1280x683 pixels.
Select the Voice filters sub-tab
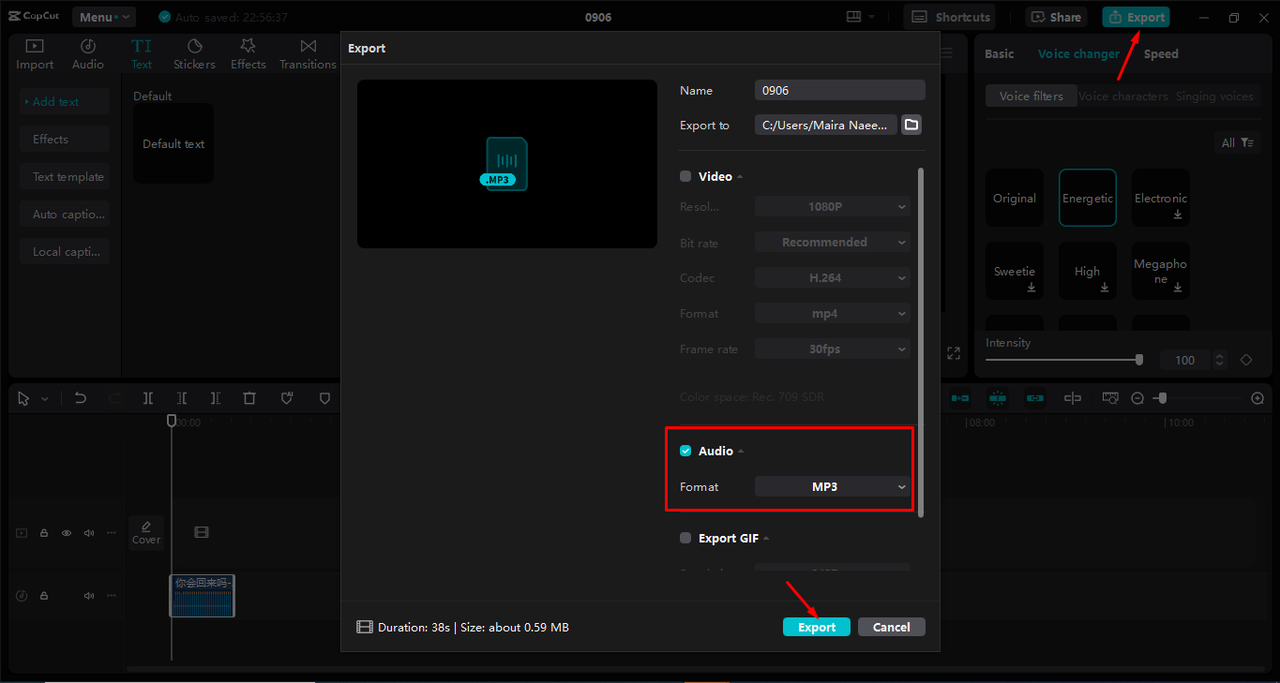coord(1031,96)
